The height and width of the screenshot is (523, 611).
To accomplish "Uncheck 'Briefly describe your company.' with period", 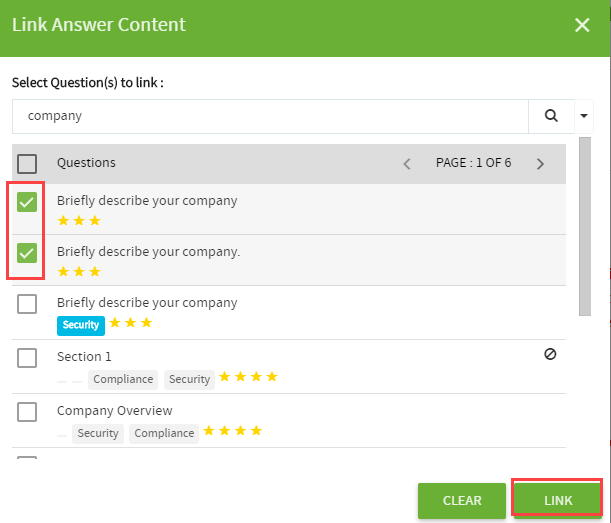I will pyautogui.click(x=27, y=253).
